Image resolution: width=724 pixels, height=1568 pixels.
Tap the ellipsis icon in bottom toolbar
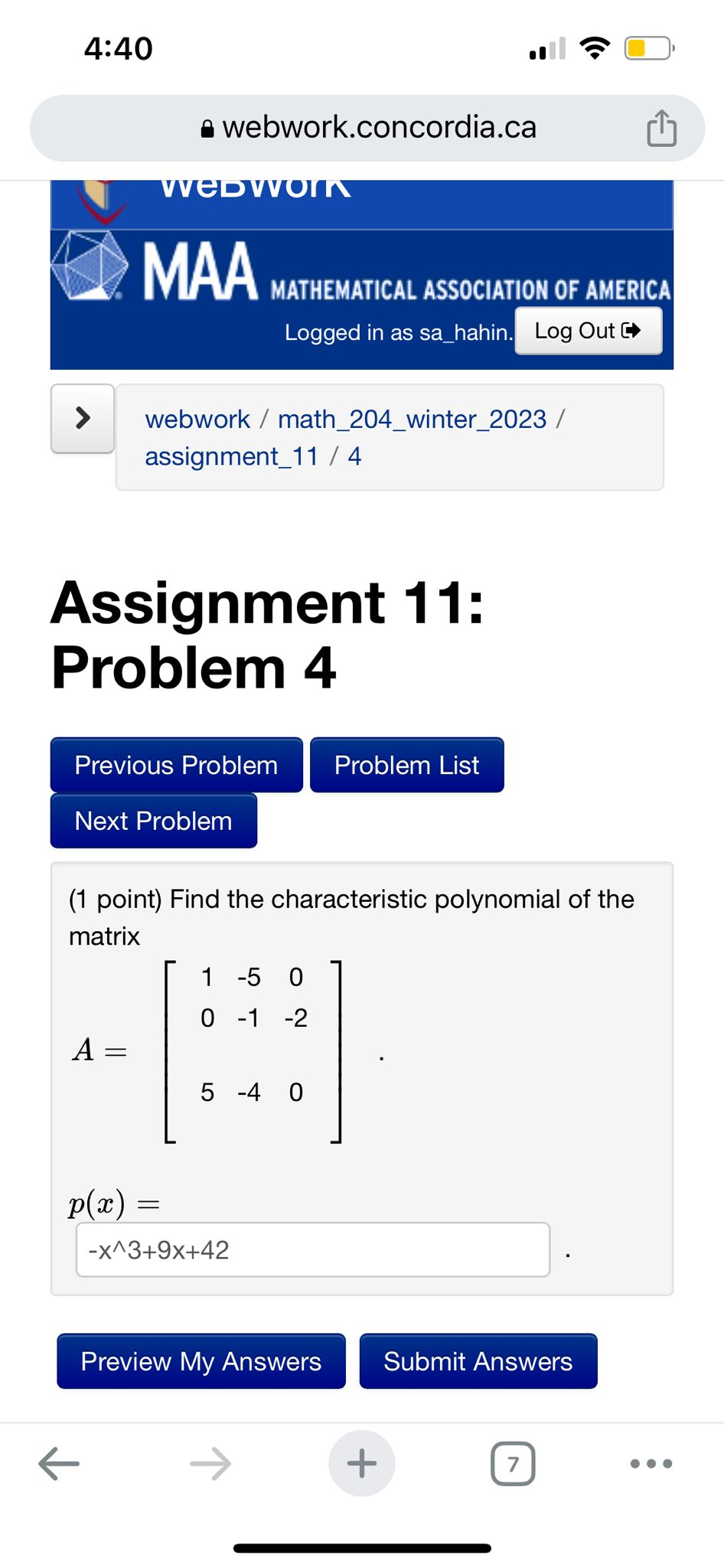650,1463
